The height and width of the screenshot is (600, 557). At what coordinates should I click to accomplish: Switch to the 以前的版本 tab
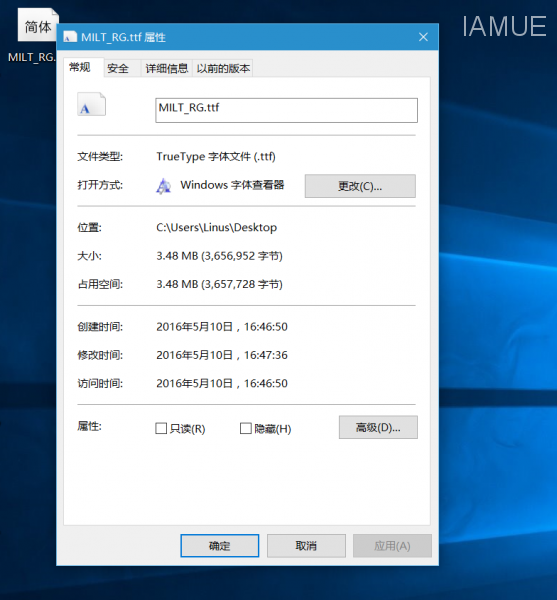pos(223,68)
